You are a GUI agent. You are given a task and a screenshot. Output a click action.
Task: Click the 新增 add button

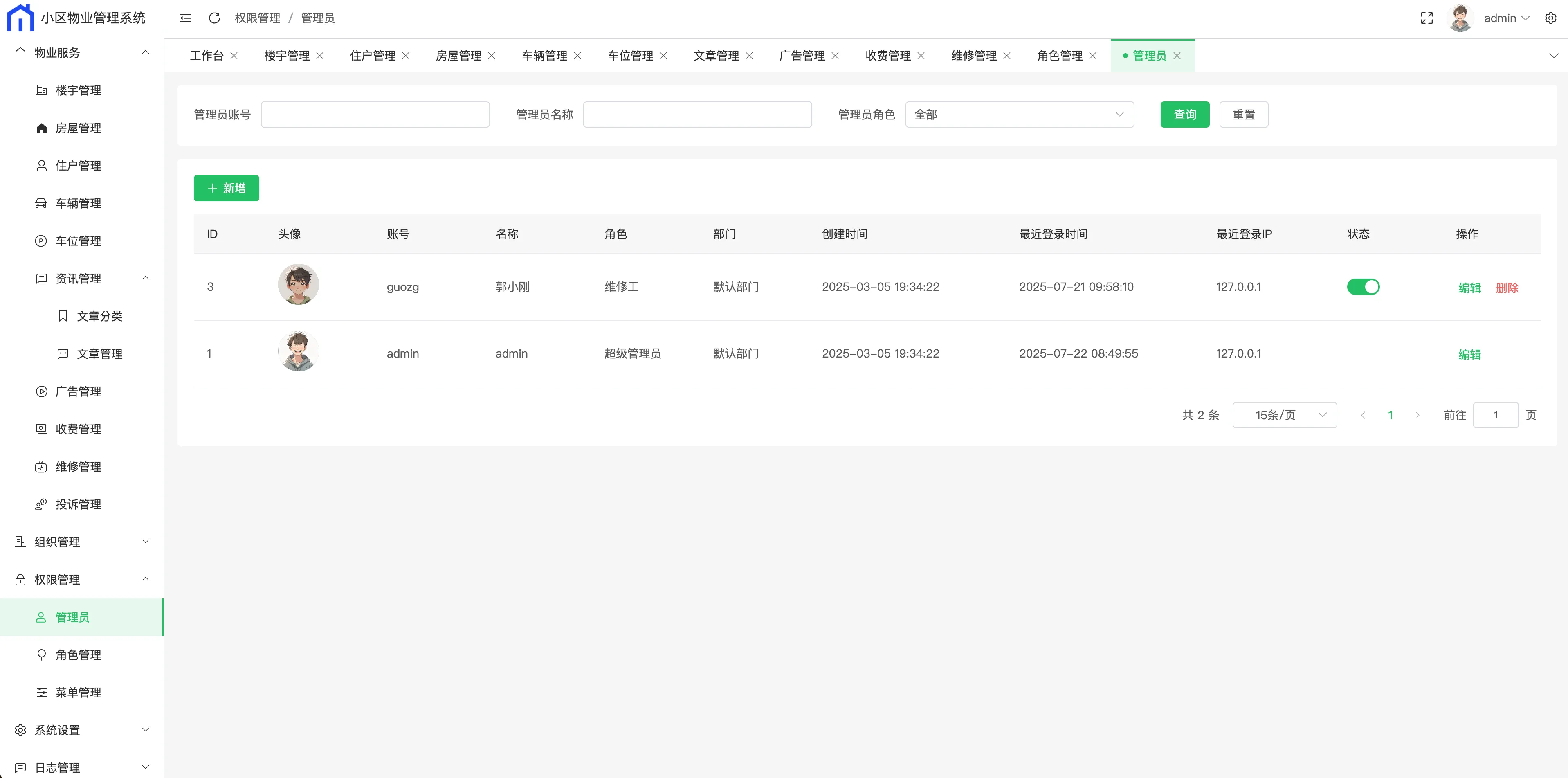pos(227,188)
